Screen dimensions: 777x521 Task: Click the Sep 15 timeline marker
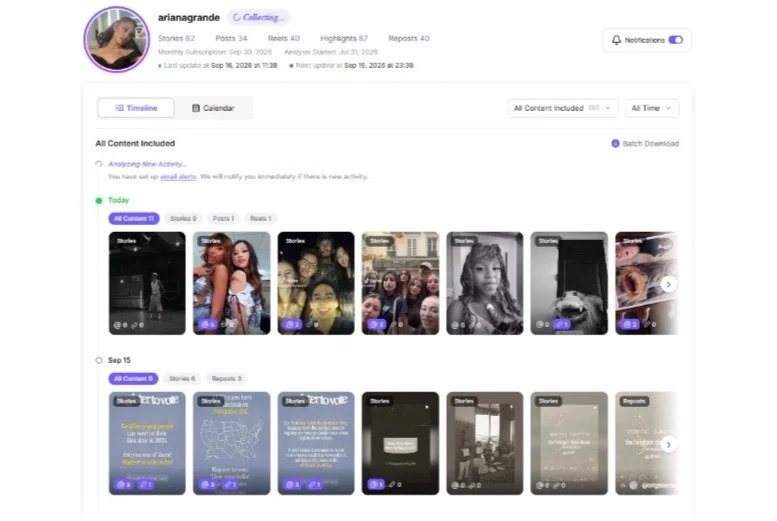(99, 360)
